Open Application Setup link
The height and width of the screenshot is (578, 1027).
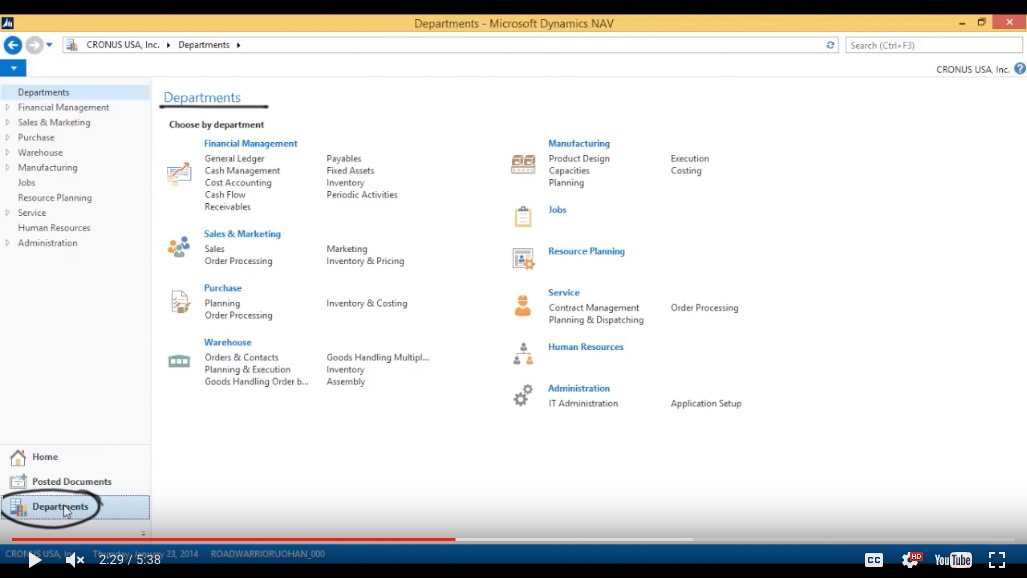(706, 403)
